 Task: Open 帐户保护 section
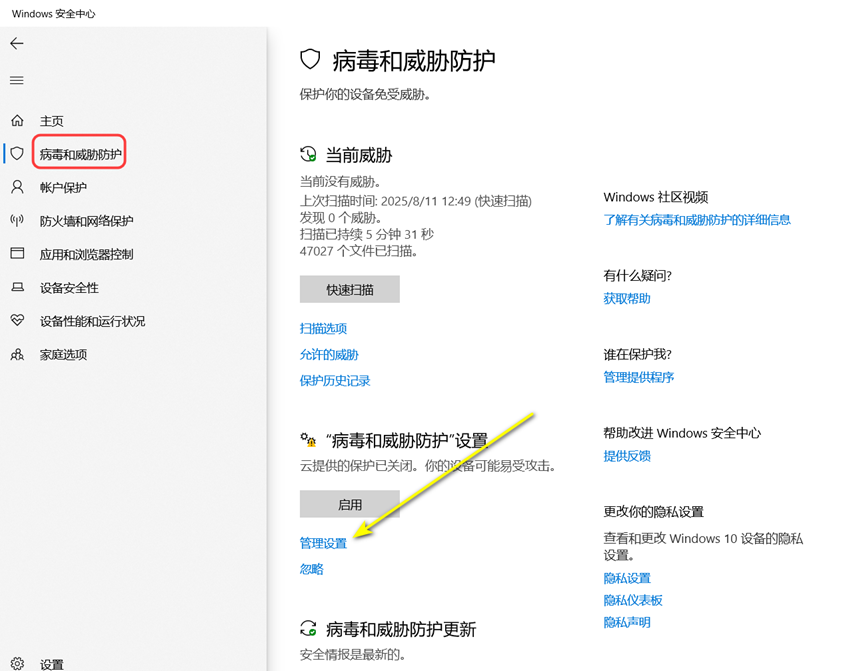pos(63,188)
